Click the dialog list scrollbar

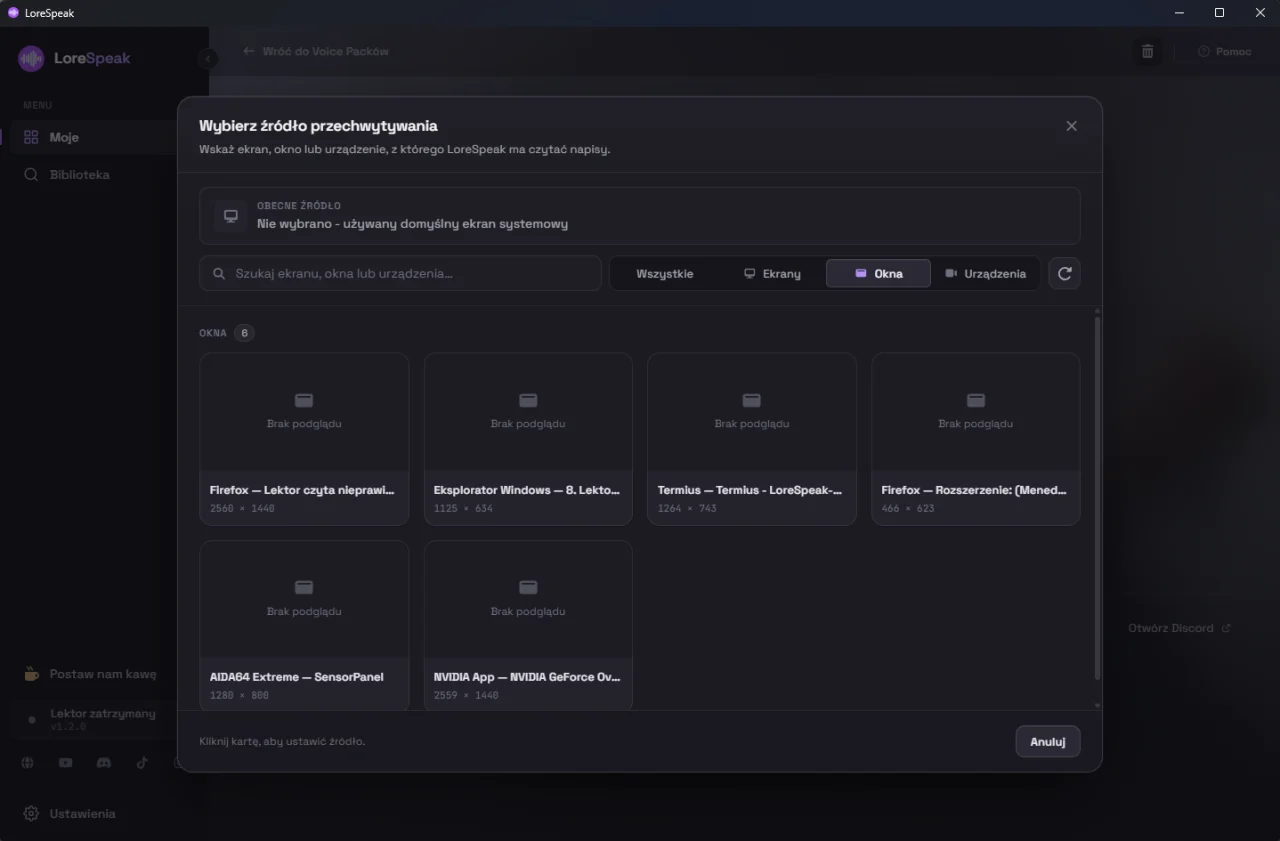coord(1097,500)
